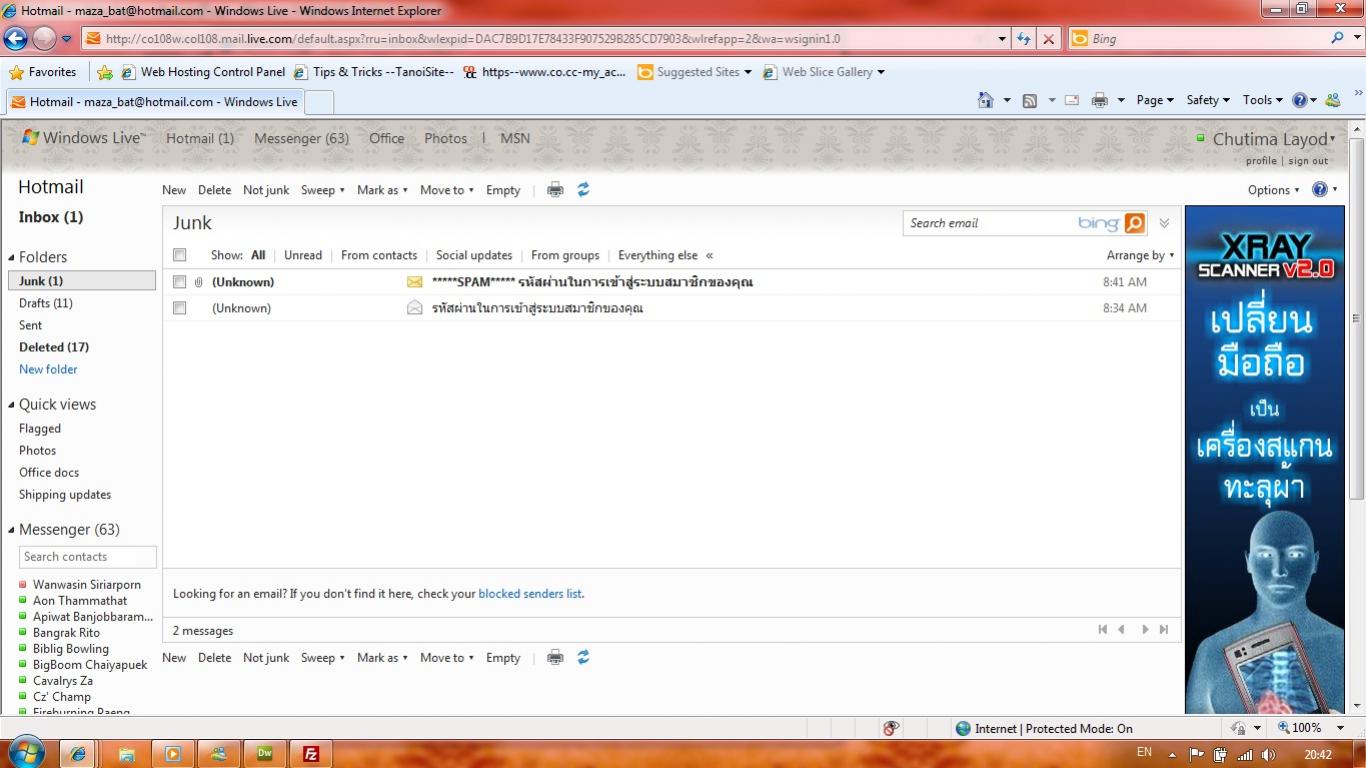This screenshot has height=768, width=1366.
Task: Open the Sweep dropdown in top toolbar
Action: pyautogui.click(x=322, y=190)
